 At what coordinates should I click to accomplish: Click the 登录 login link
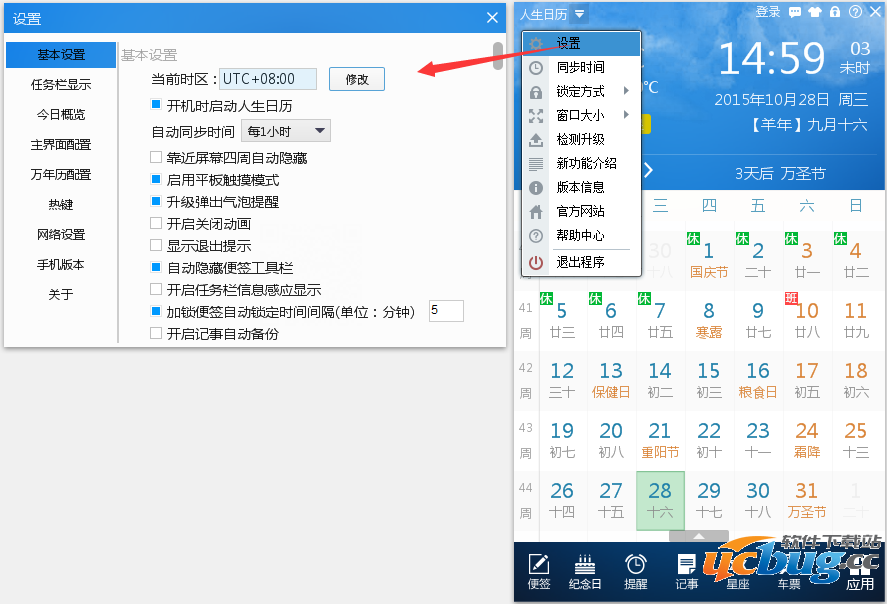pos(768,12)
